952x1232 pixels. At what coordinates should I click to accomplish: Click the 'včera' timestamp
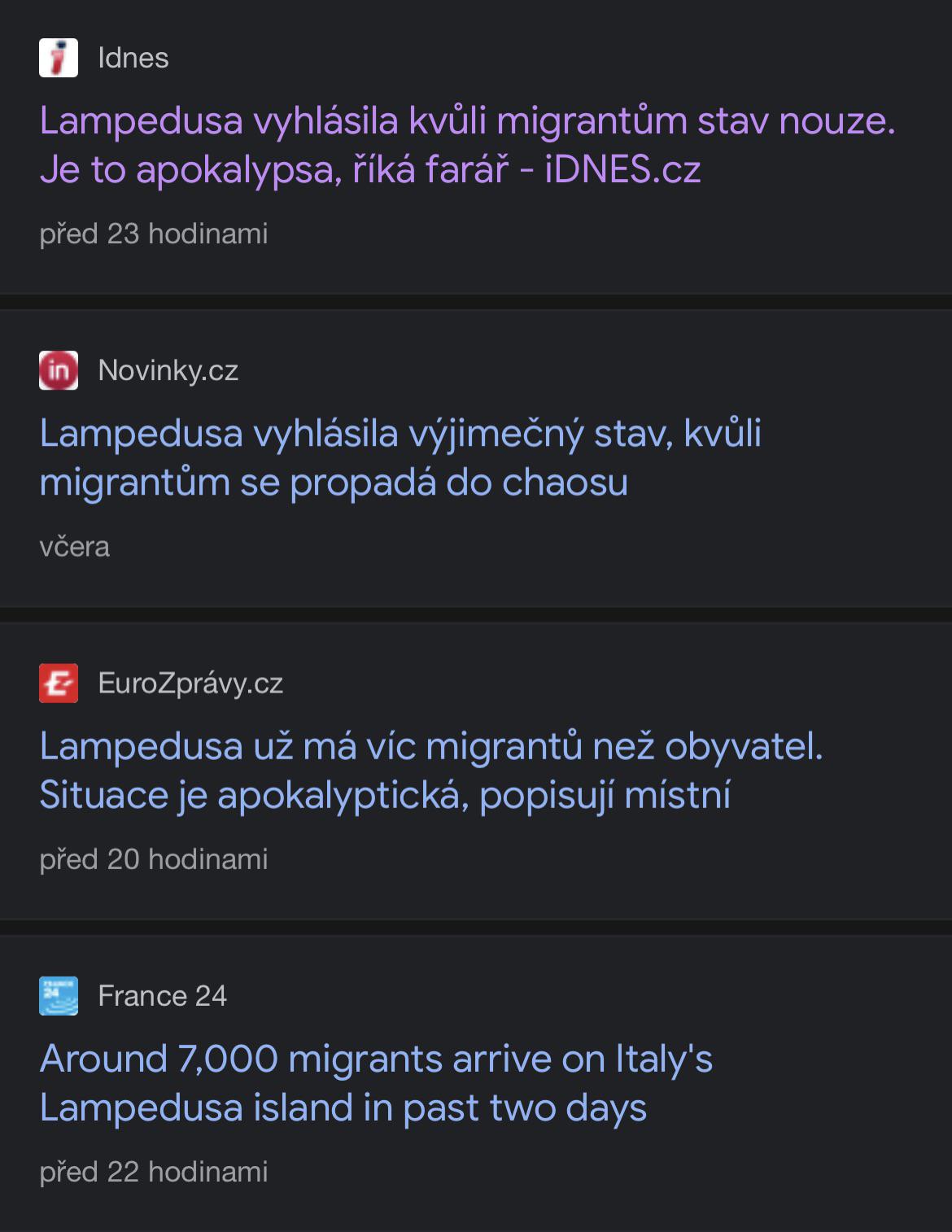point(74,546)
